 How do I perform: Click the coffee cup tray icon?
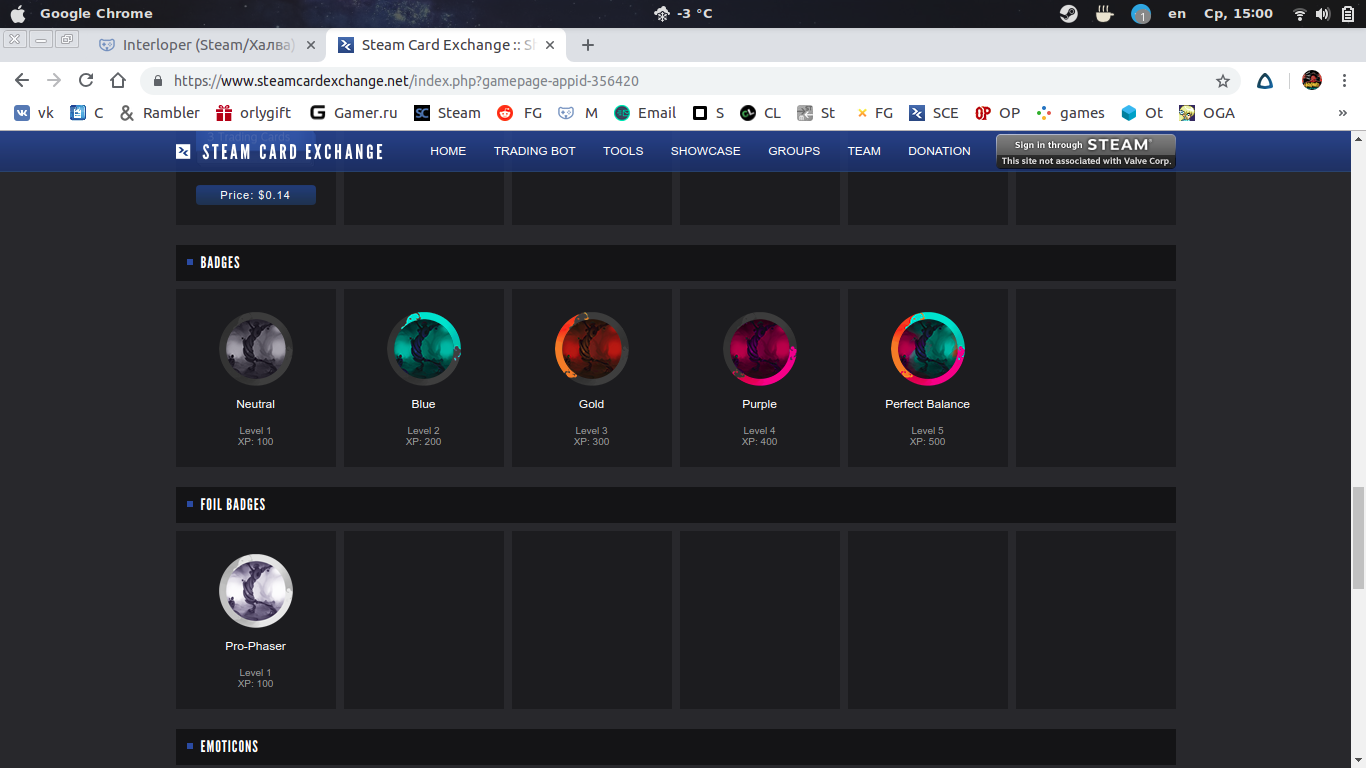click(1105, 14)
